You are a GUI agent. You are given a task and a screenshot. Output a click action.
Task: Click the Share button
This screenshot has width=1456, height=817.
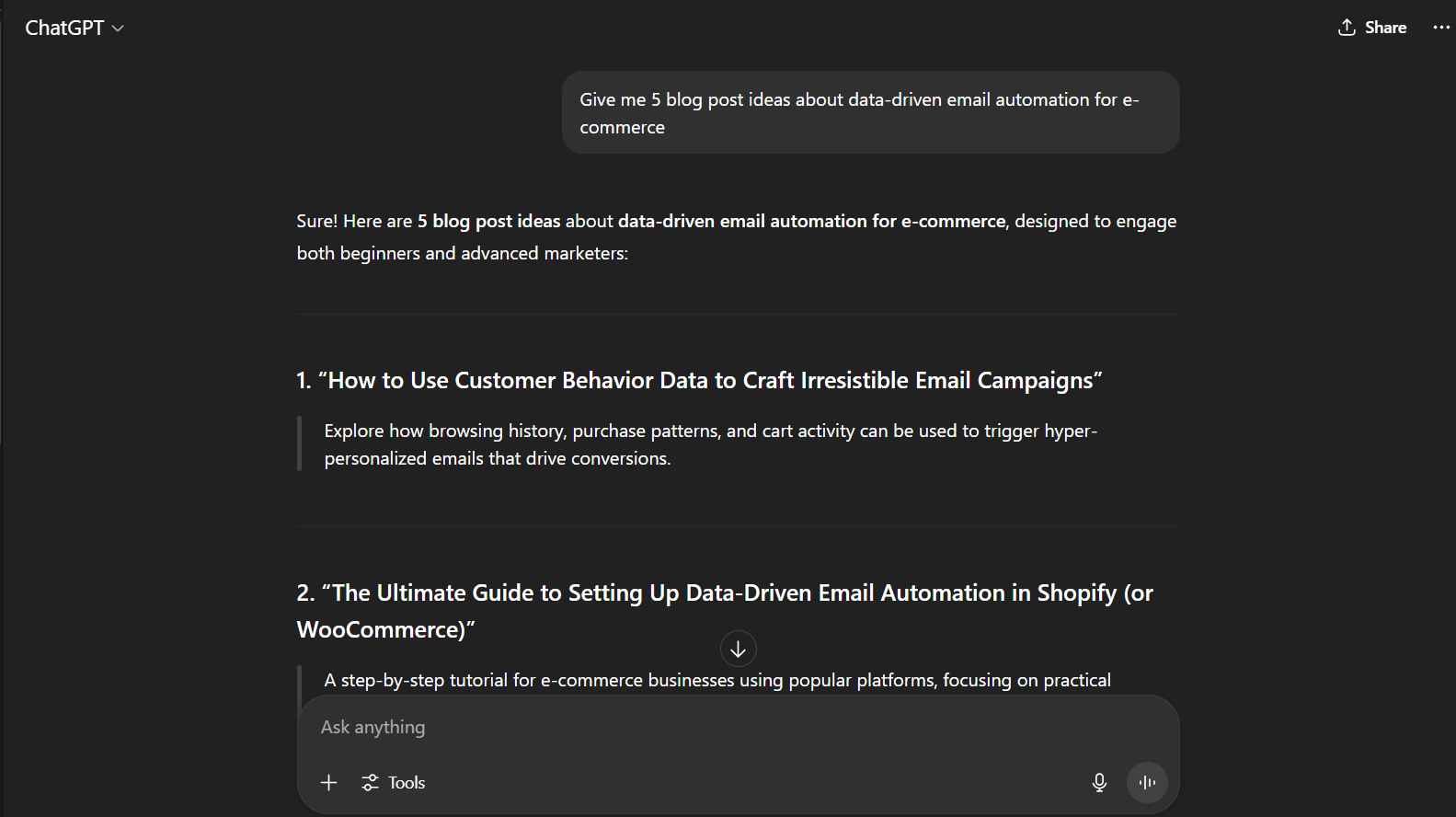coord(1371,28)
